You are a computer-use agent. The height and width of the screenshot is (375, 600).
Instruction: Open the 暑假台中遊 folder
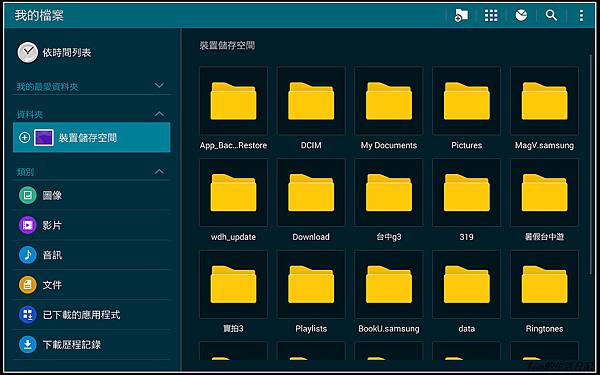545,193
